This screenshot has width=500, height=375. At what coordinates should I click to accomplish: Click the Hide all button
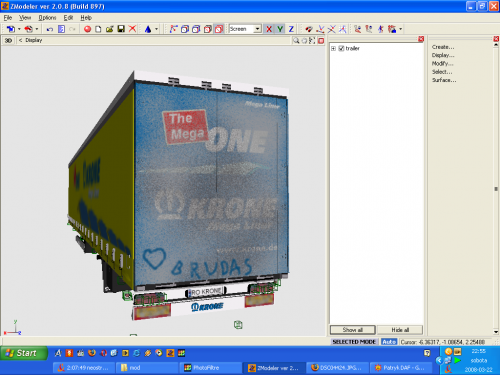pyautogui.click(x=400, y=330)
